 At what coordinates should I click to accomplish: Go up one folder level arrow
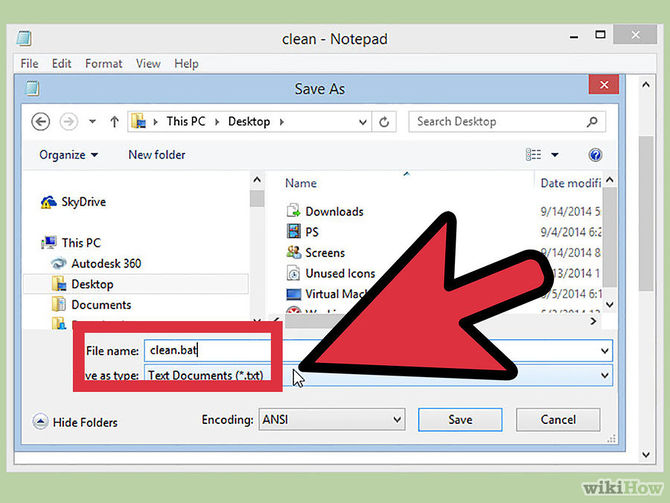114,122
